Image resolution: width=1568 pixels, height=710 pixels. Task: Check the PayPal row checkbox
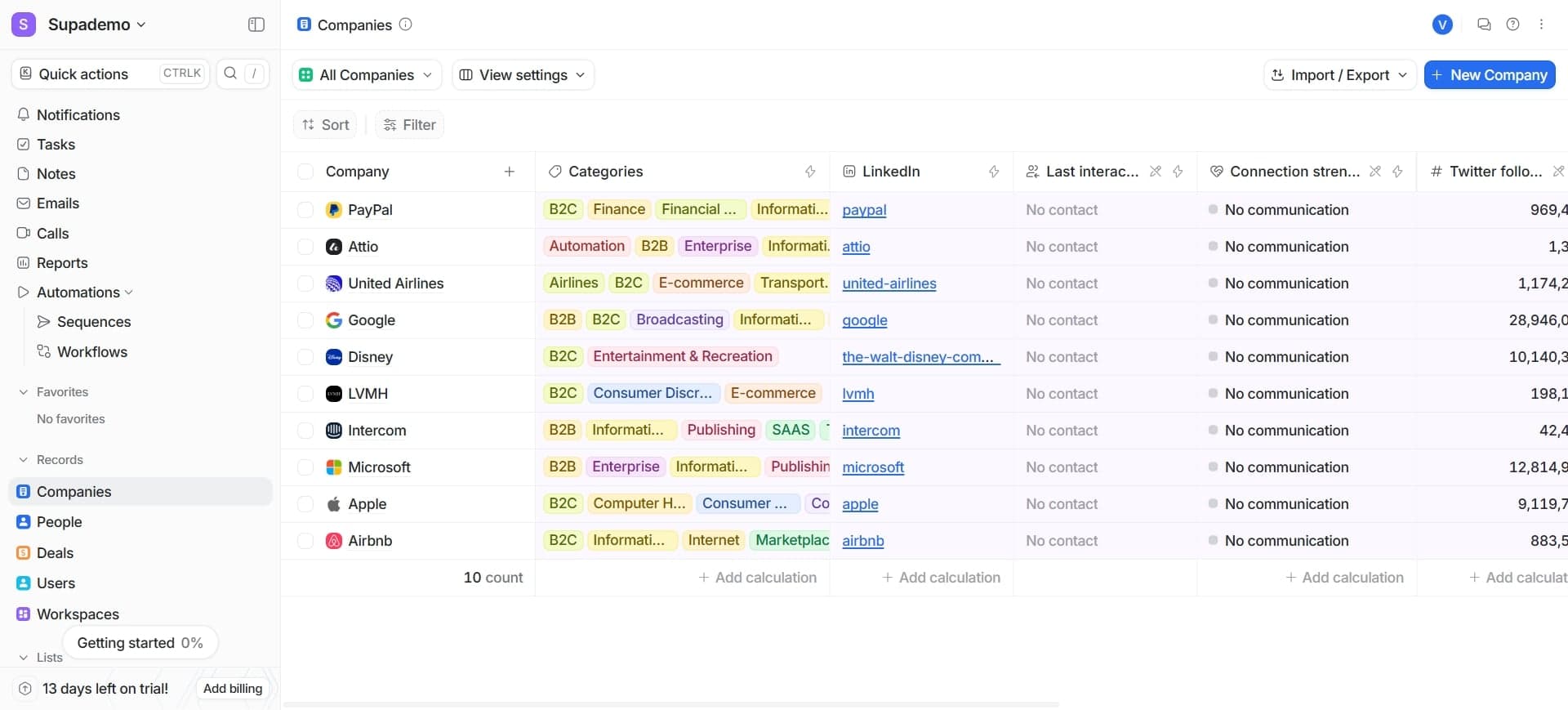pos(305,210)
